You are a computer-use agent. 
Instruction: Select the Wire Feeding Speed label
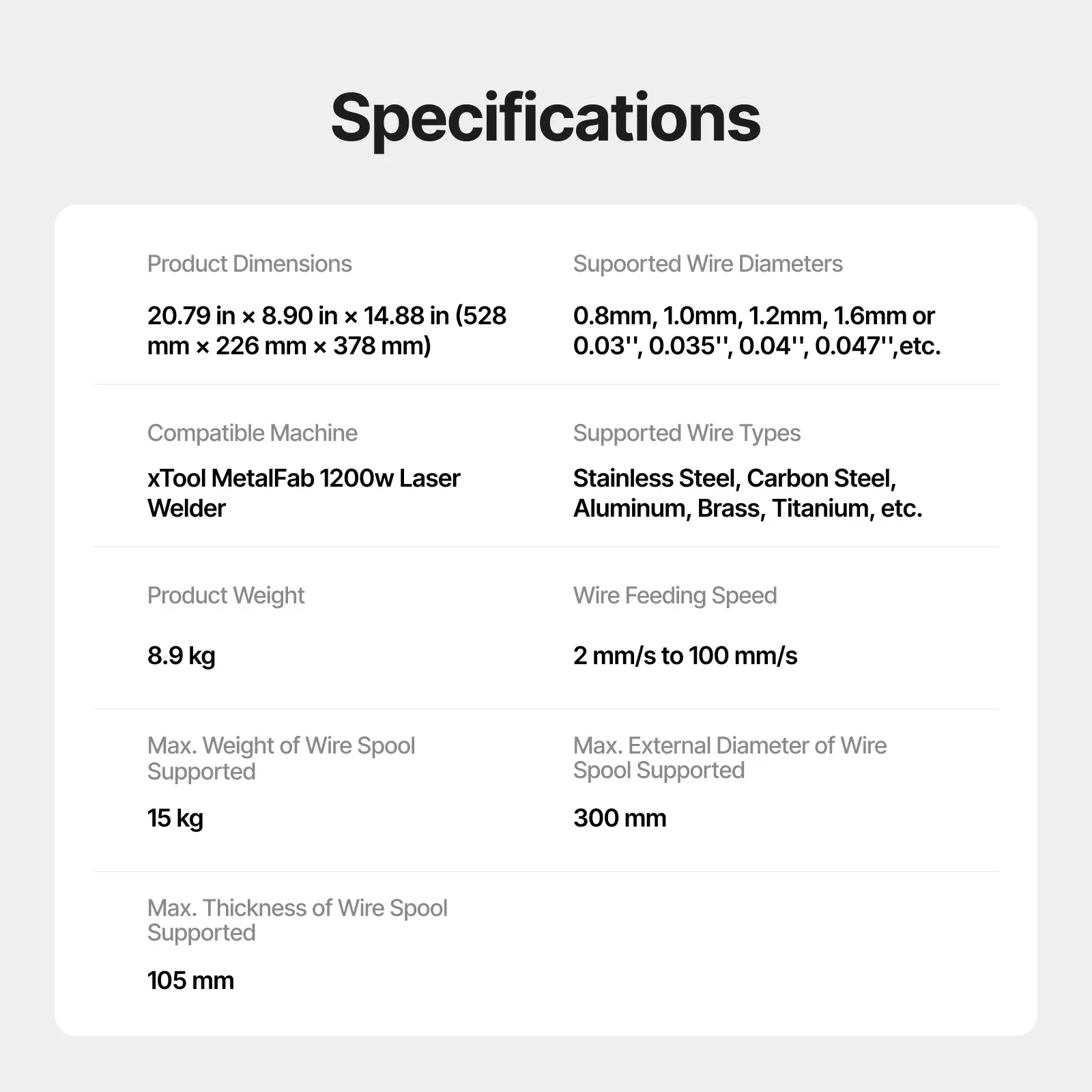(x=675, y=596)
